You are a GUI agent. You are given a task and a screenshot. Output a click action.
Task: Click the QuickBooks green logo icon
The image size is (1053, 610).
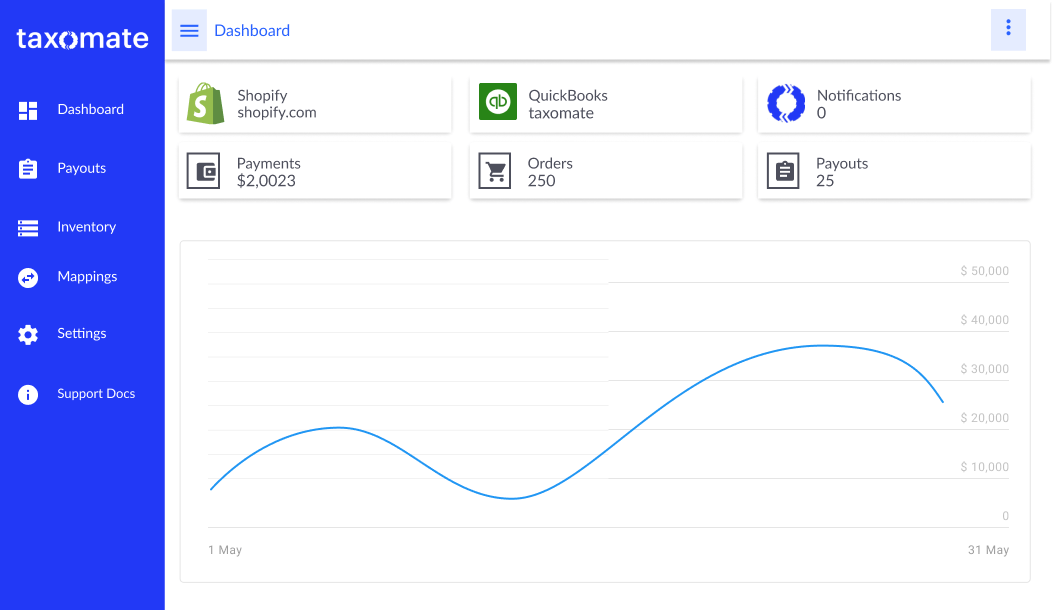498,101
